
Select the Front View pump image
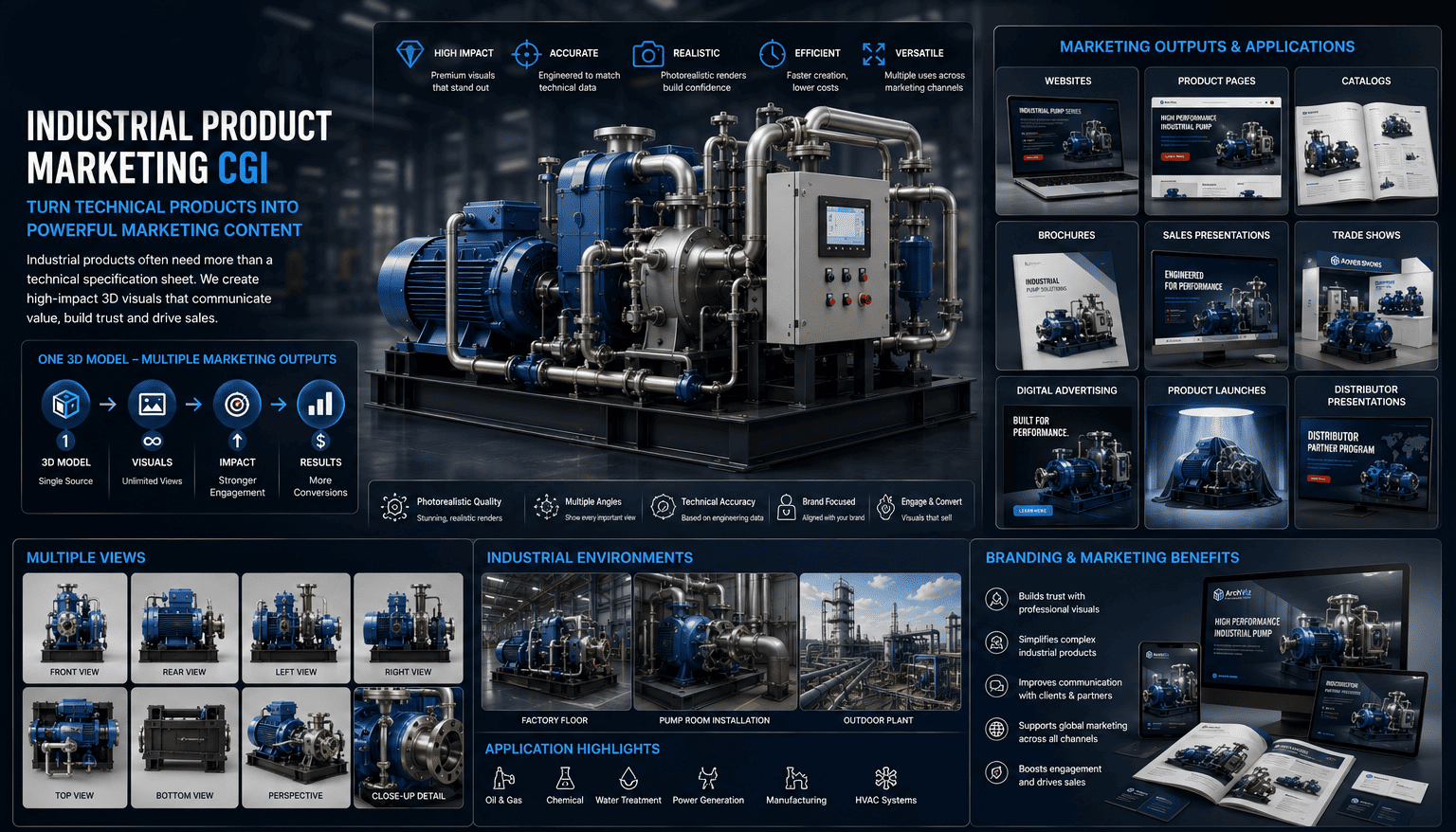tap(75, 627)
